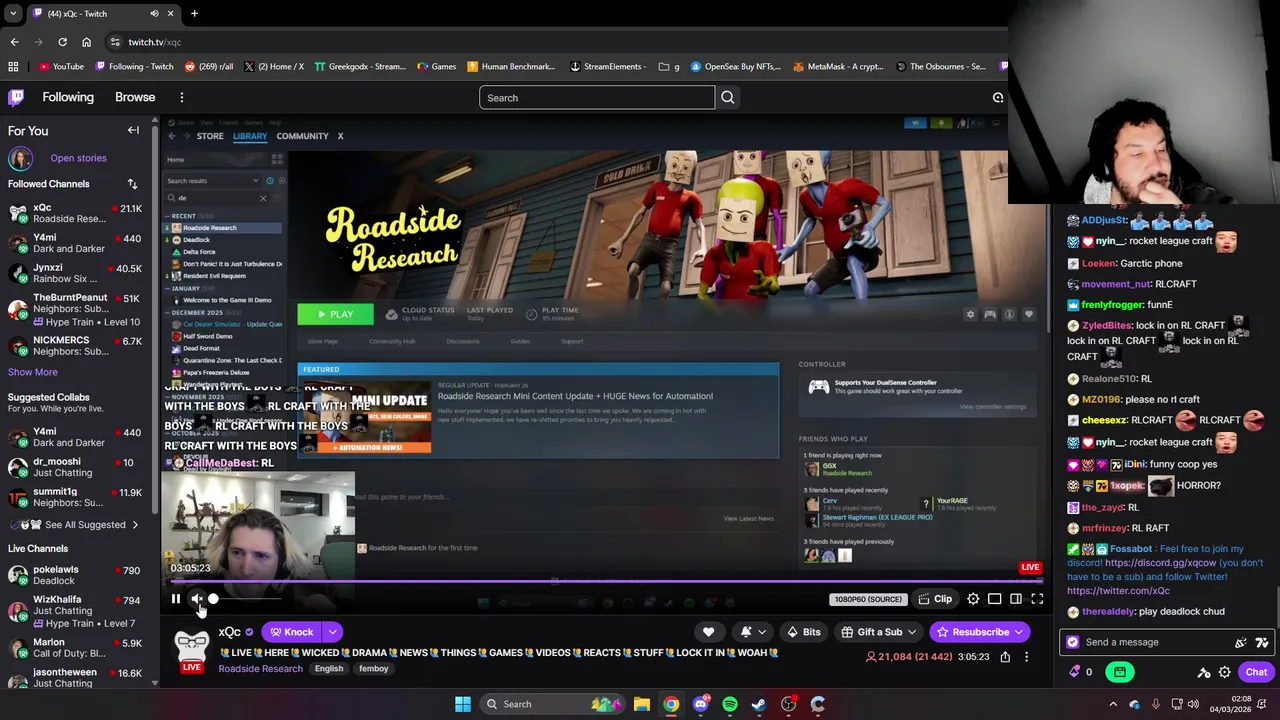The image size is (1280, 720).
Task: Open the Open stories link
Action: (x=78, y=158)
